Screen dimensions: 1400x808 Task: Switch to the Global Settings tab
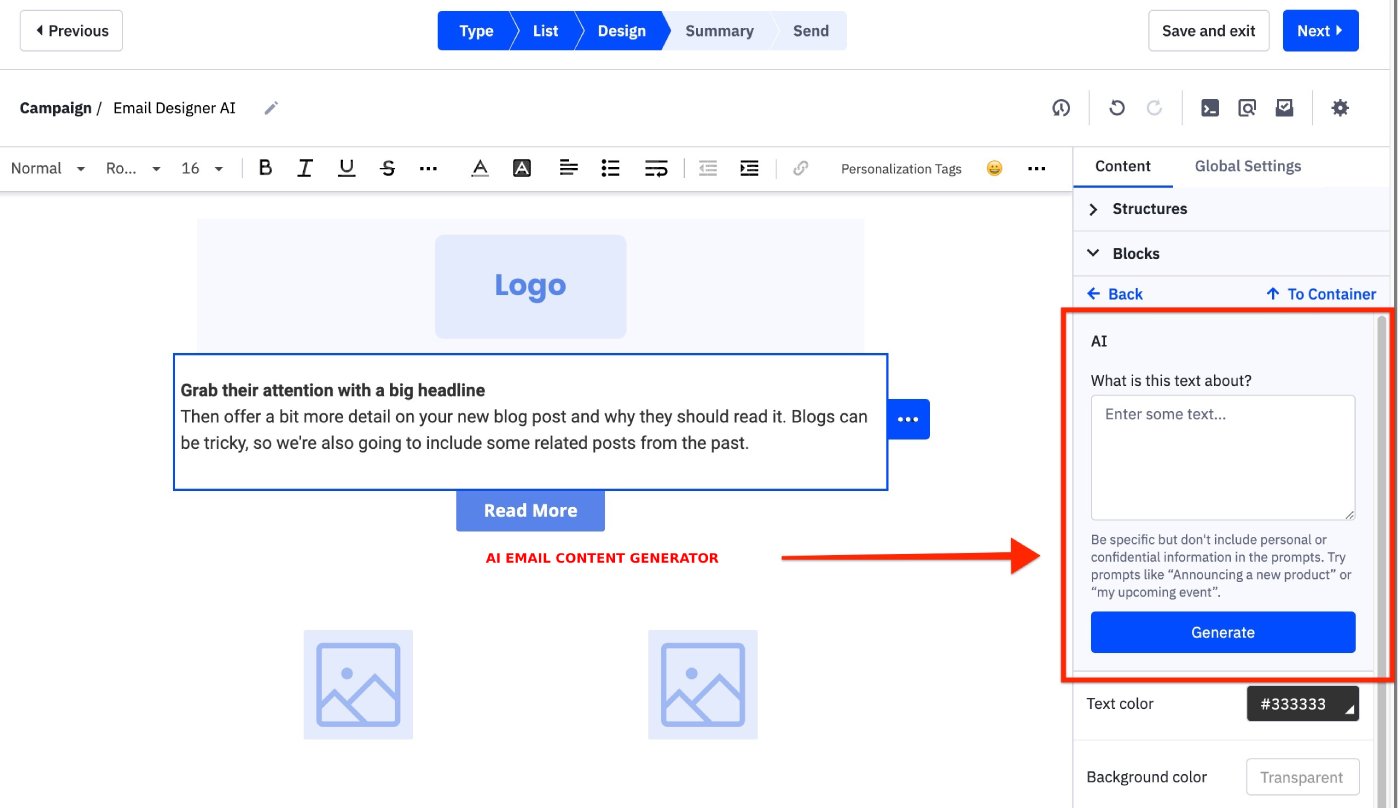pyautogui.click(x=1247, y=166)
